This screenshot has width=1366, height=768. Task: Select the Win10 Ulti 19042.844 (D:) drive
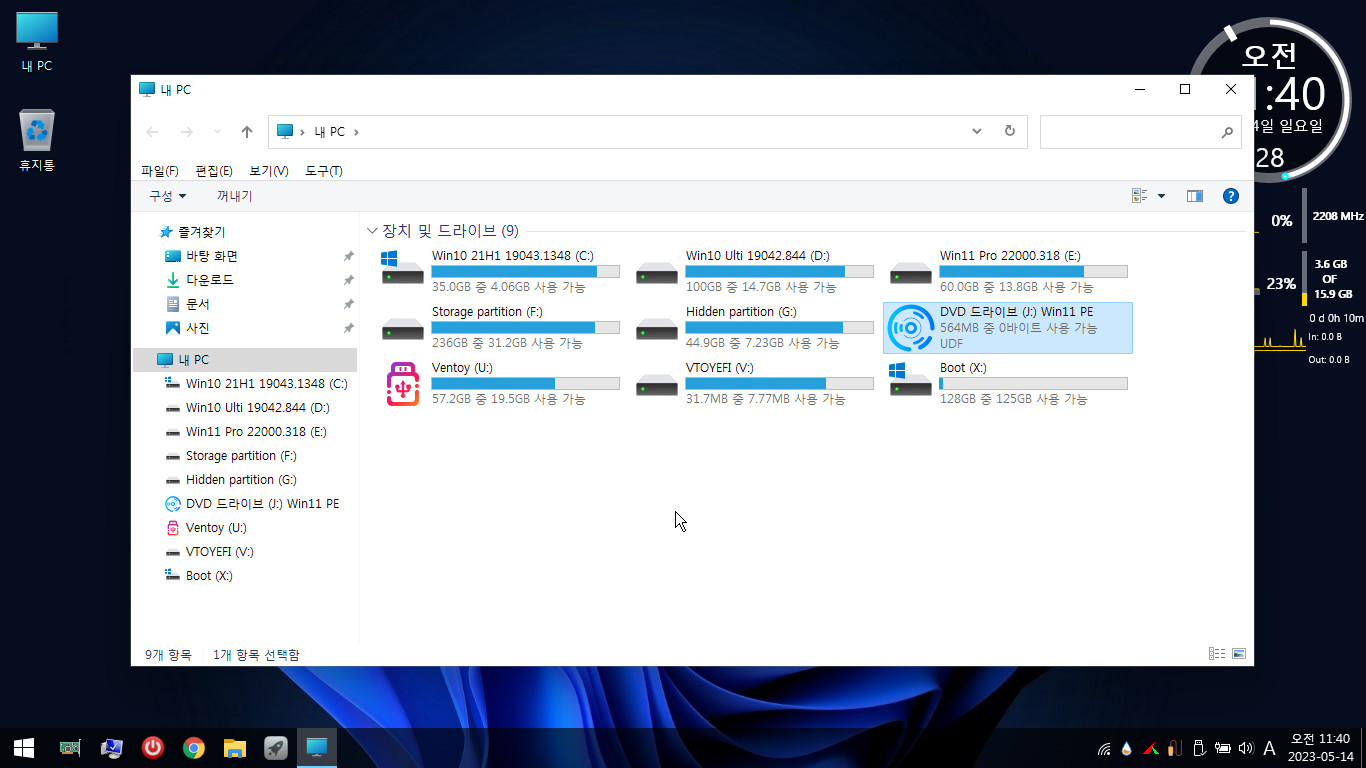(x=756, y=272)
